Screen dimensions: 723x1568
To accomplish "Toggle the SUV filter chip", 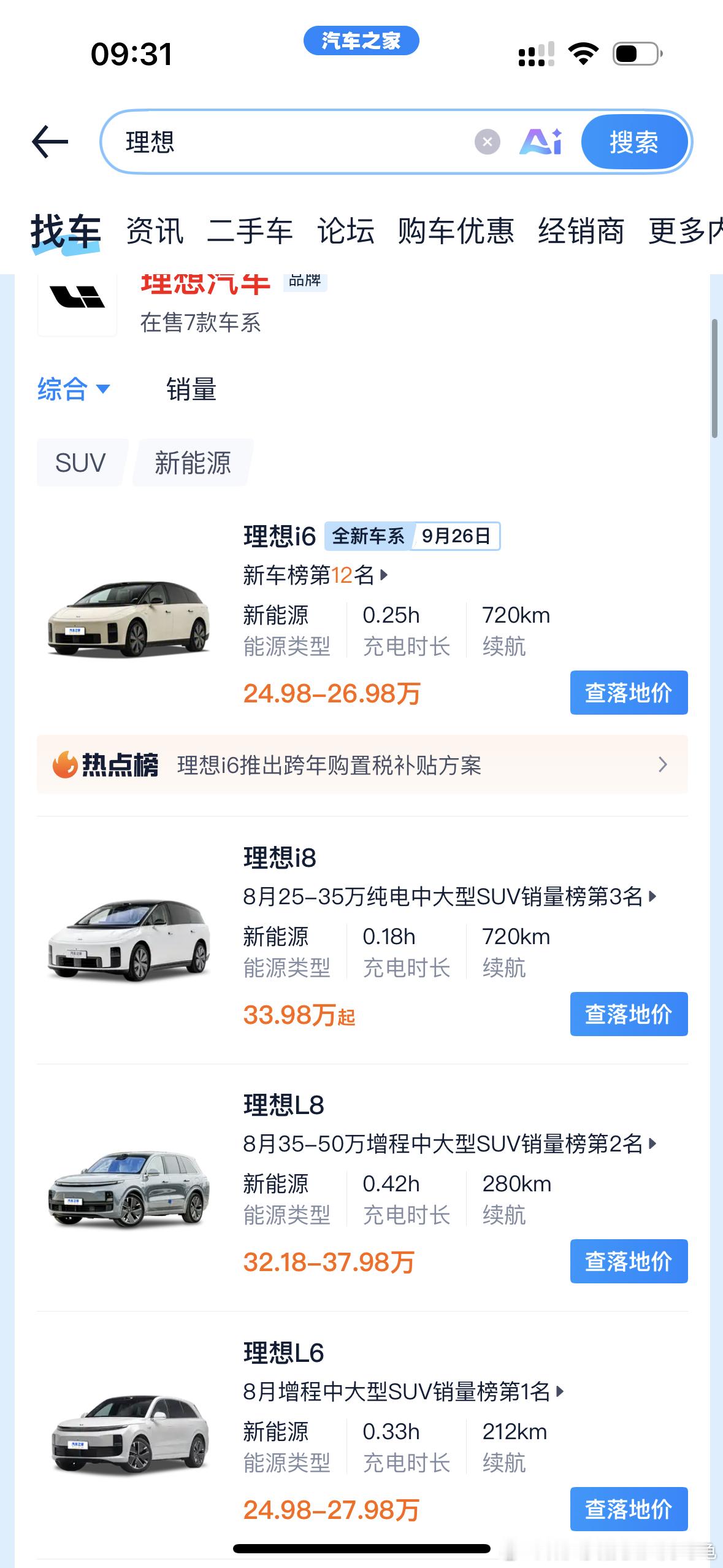I will [80, 463].
